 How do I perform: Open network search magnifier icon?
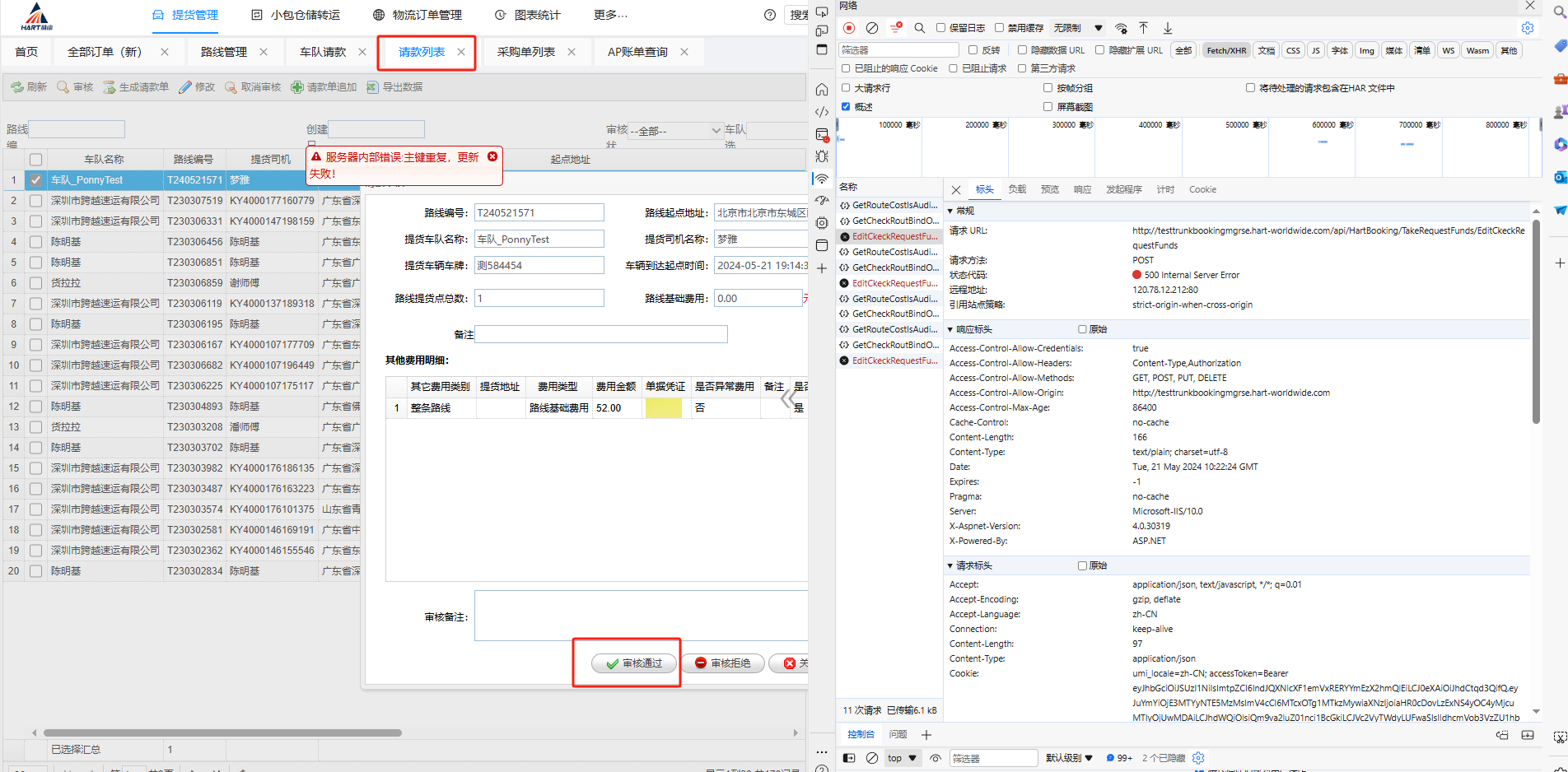920,28
